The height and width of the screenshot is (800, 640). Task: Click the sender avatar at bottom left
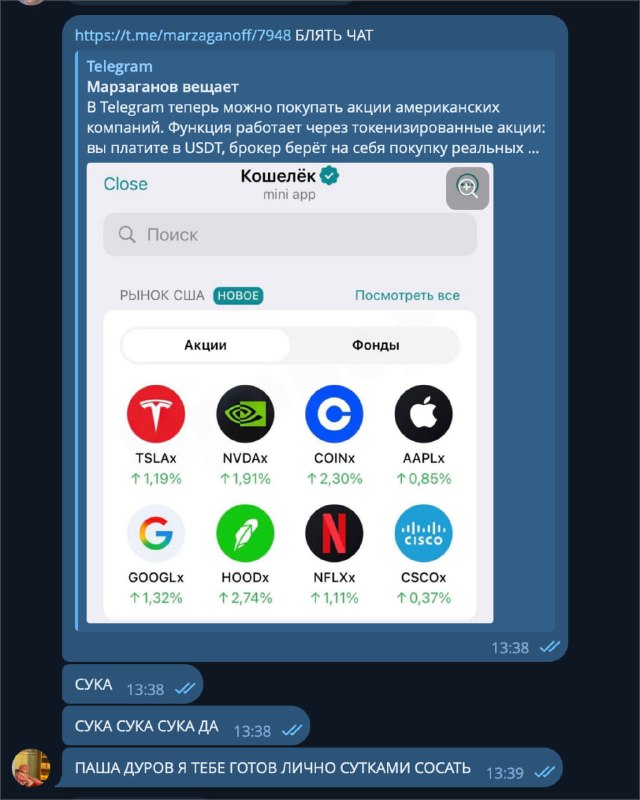coord(31,768)
